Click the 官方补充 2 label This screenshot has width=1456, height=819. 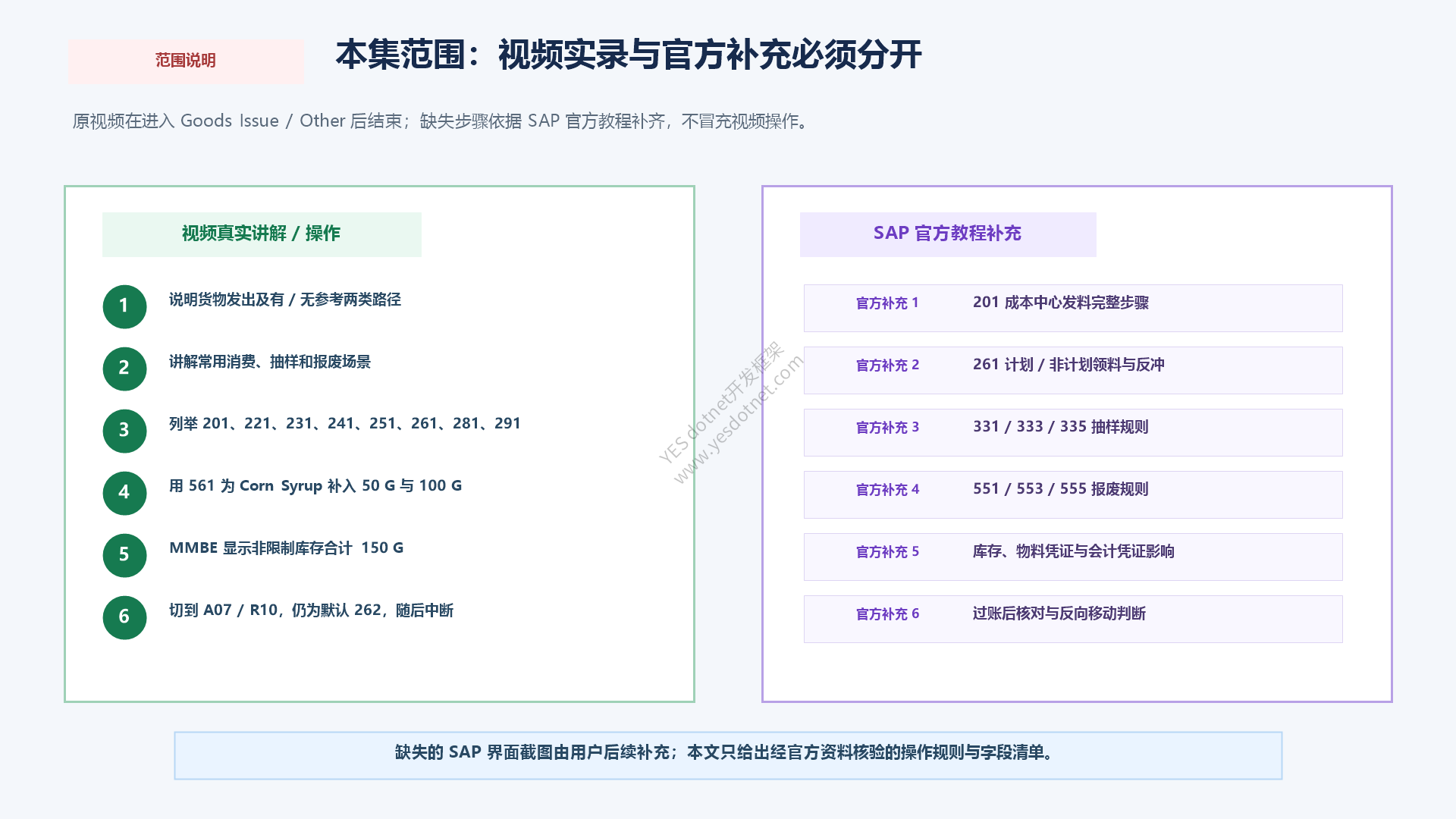tap(887, 366)
